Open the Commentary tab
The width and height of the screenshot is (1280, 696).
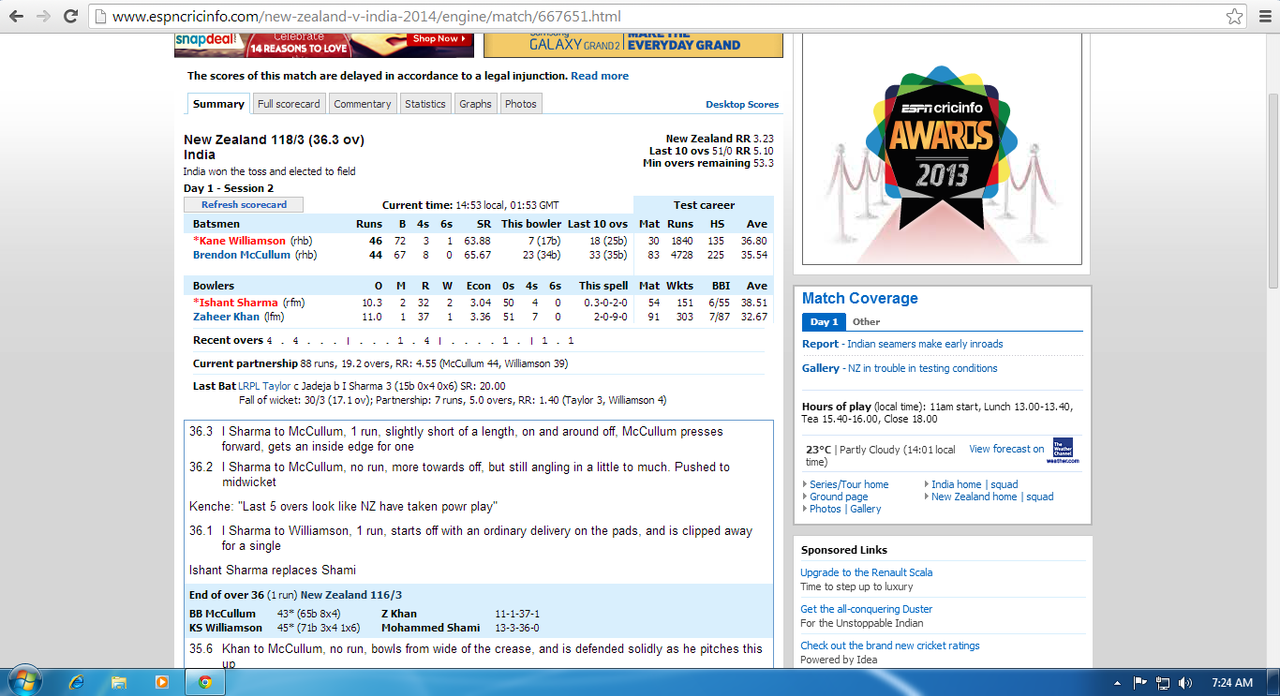click(x=362, y=104)
